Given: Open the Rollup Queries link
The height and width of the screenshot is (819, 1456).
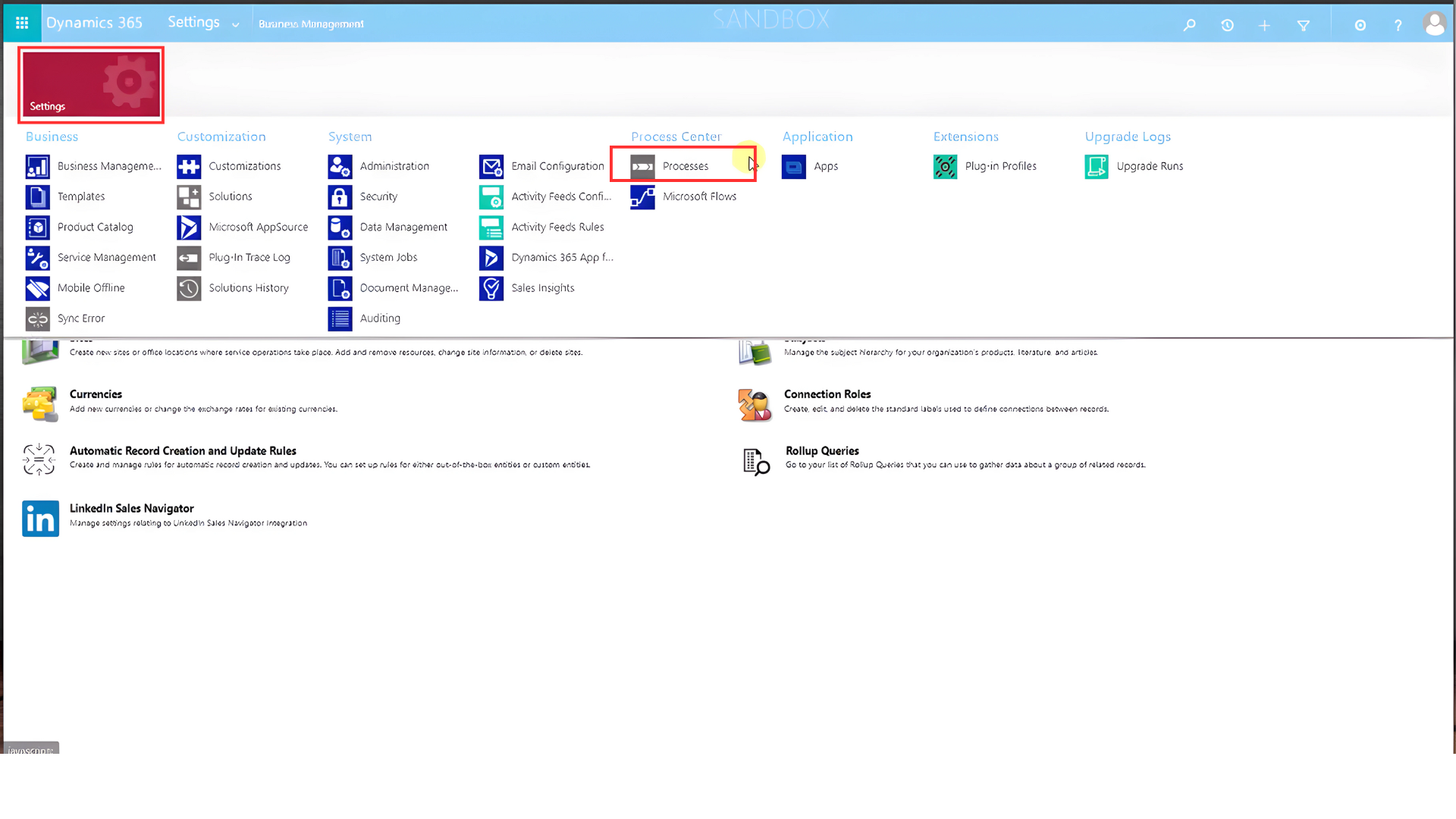Looking at the screenshot, I should 822,451.
